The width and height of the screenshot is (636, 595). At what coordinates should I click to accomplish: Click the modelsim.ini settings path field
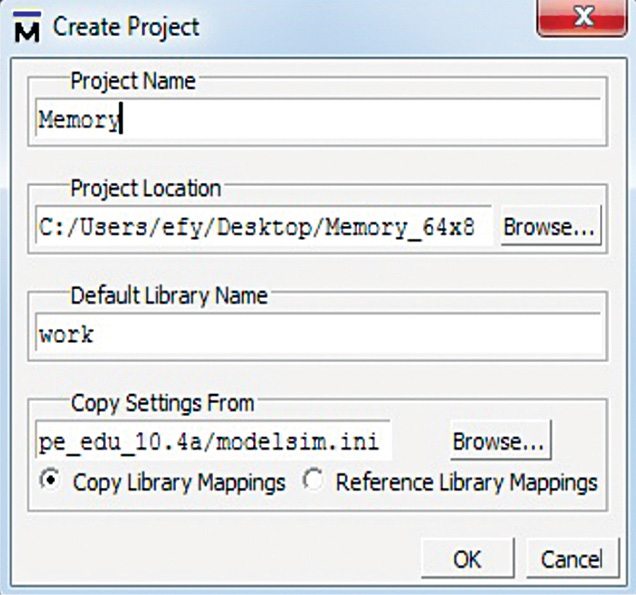pyautogui.click(x=212, y=441)
